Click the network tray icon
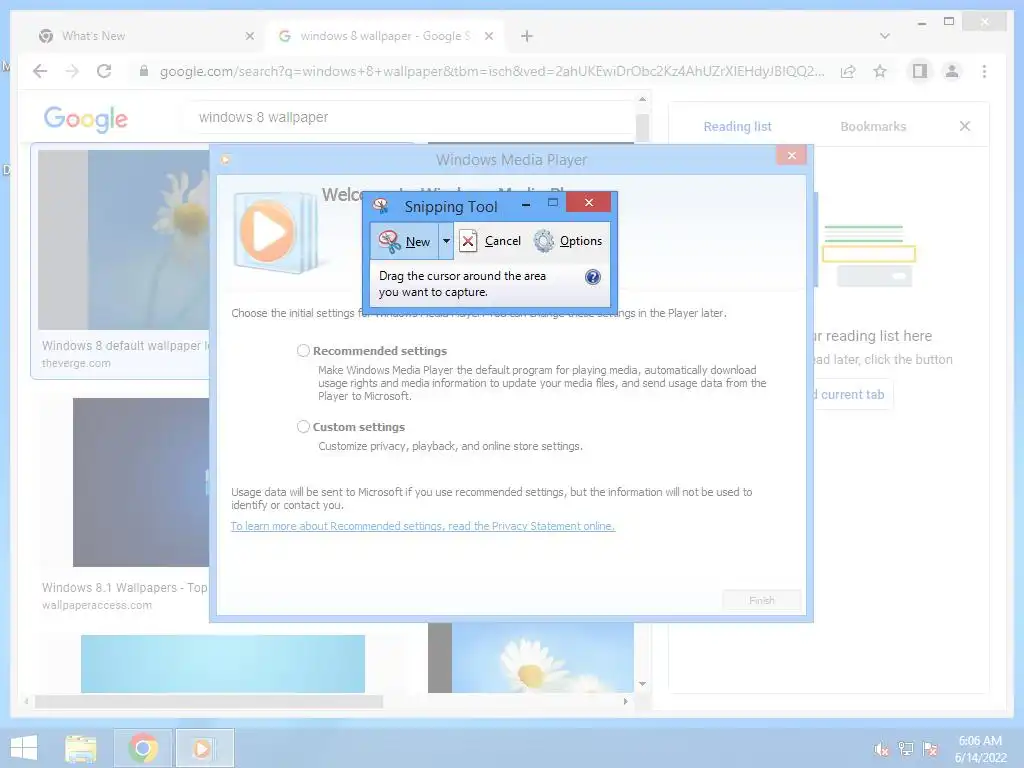Screen dimensions: 1024x768 tap(906, 749)
